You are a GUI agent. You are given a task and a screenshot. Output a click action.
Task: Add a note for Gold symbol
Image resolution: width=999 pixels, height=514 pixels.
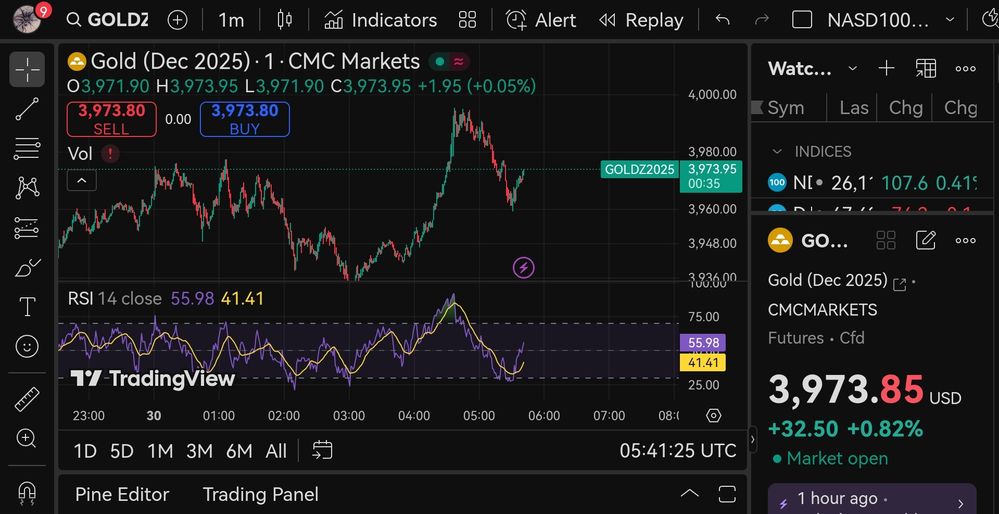coord(925,240)
